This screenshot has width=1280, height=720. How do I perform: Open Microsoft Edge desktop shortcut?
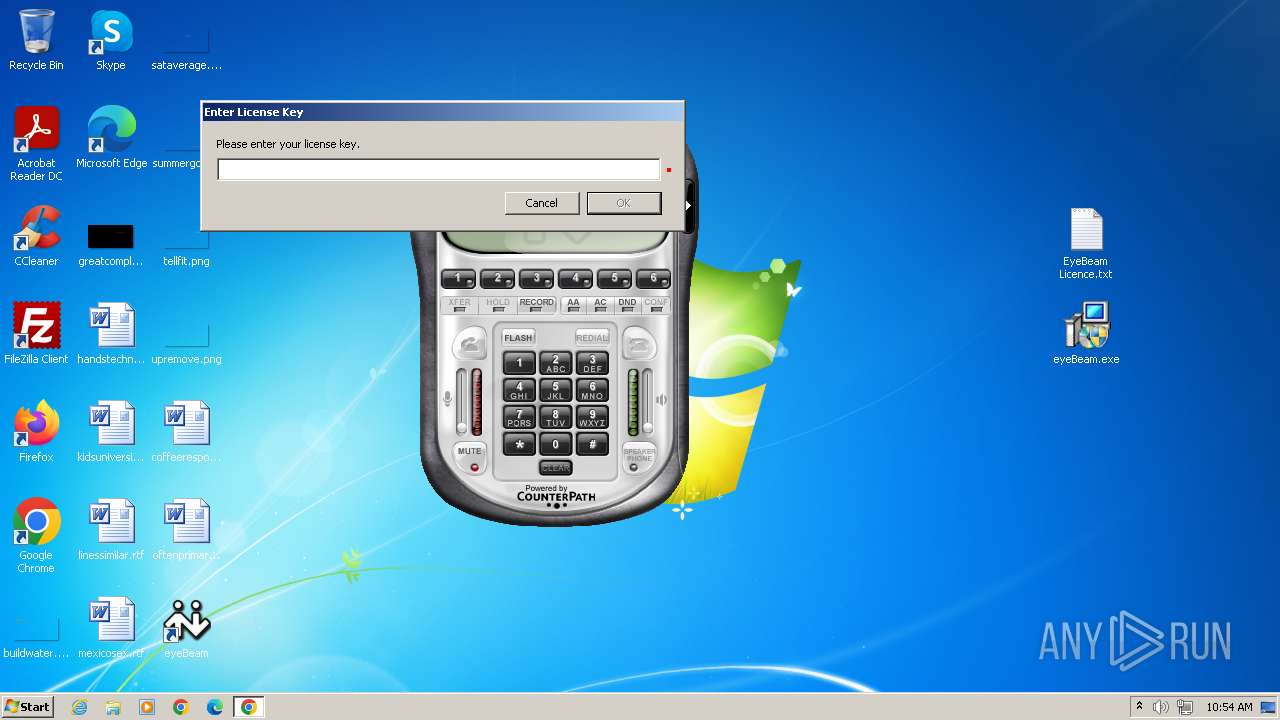(x=111, y=138)
